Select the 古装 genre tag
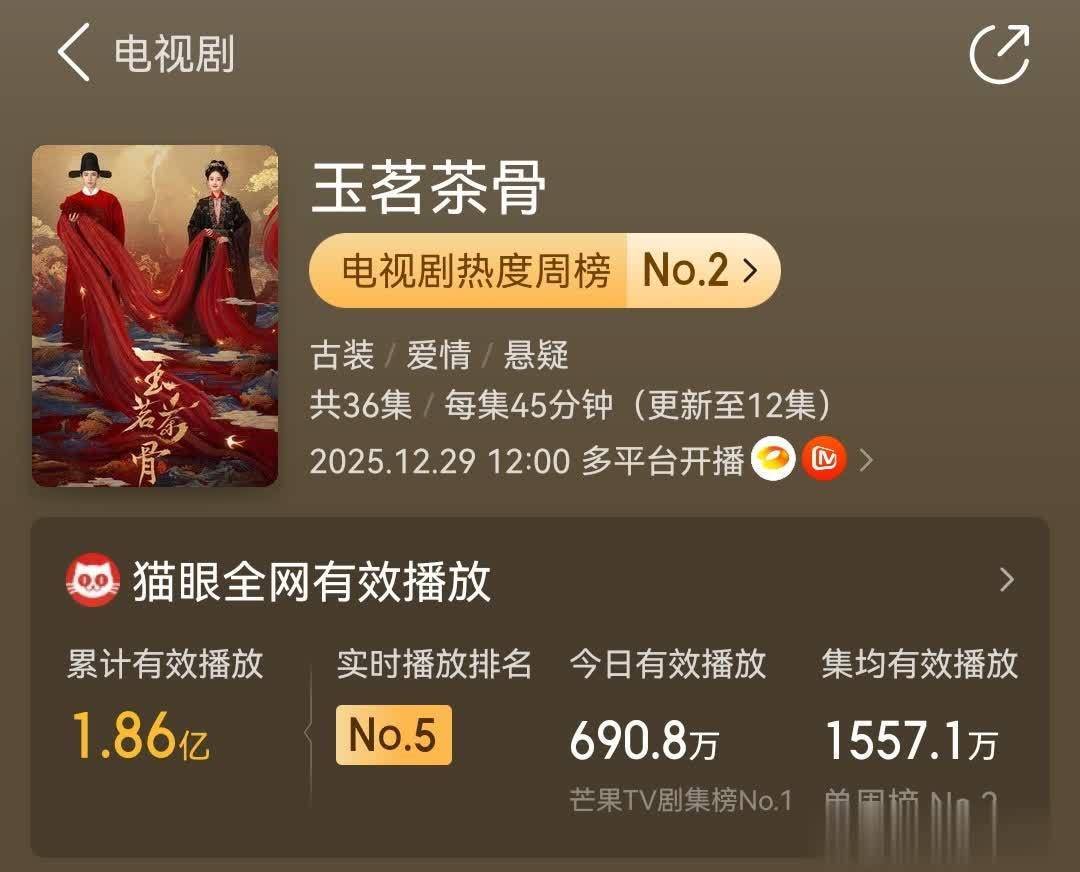 (x=341, y=355)
